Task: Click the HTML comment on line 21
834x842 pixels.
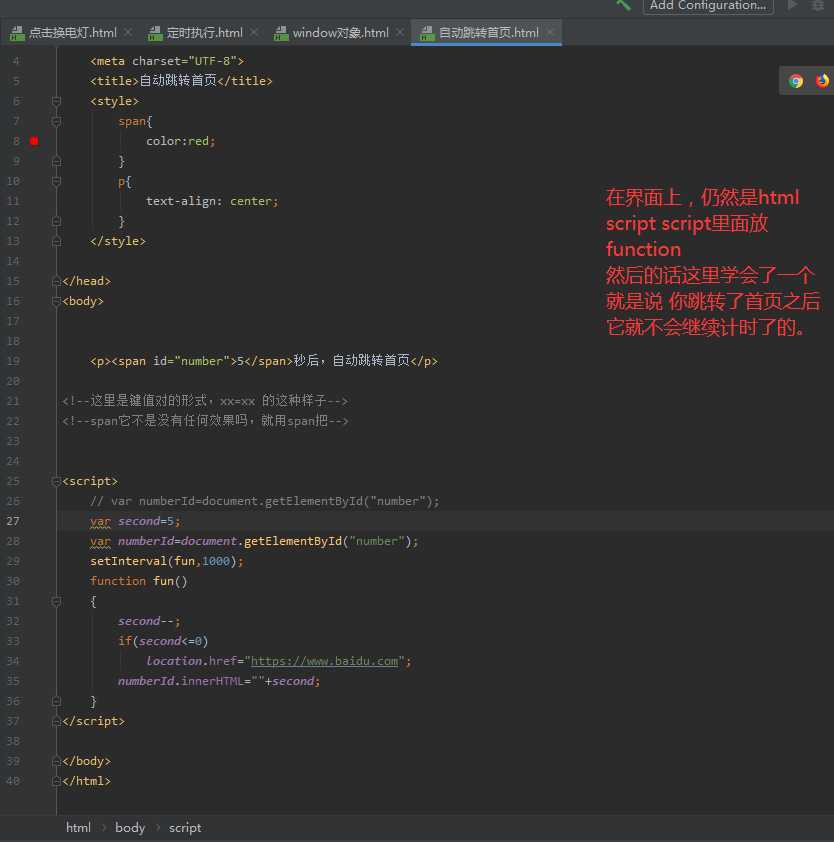Action: click(205, 401)
